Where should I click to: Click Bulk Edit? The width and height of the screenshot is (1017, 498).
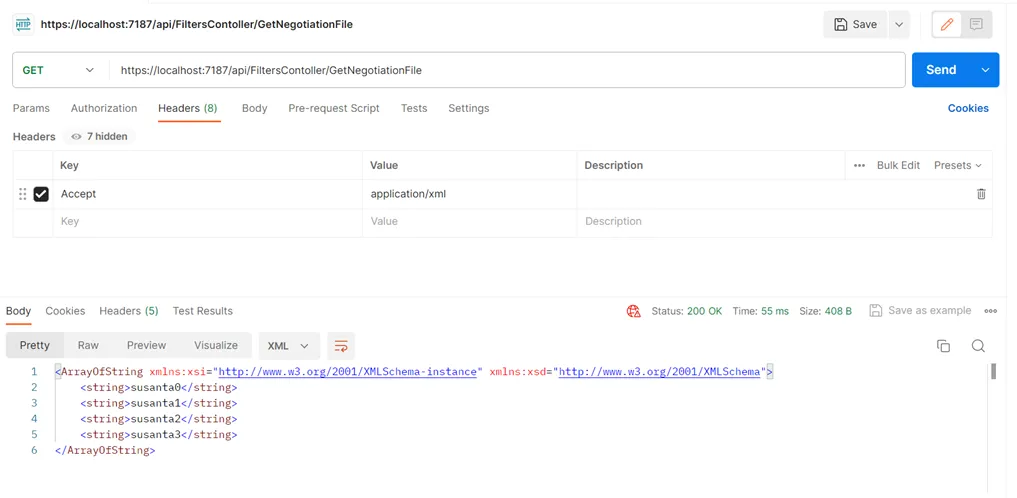[x=898, y=165]
